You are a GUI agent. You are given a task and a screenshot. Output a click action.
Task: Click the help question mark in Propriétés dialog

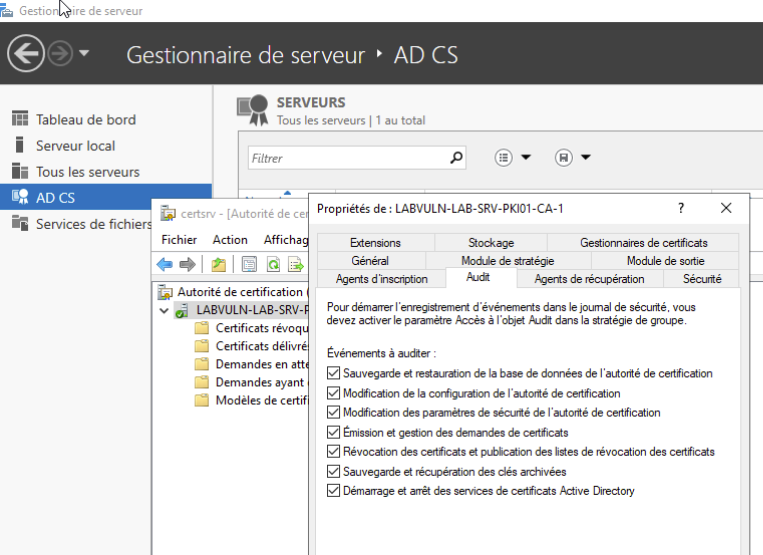coord(681,208)
